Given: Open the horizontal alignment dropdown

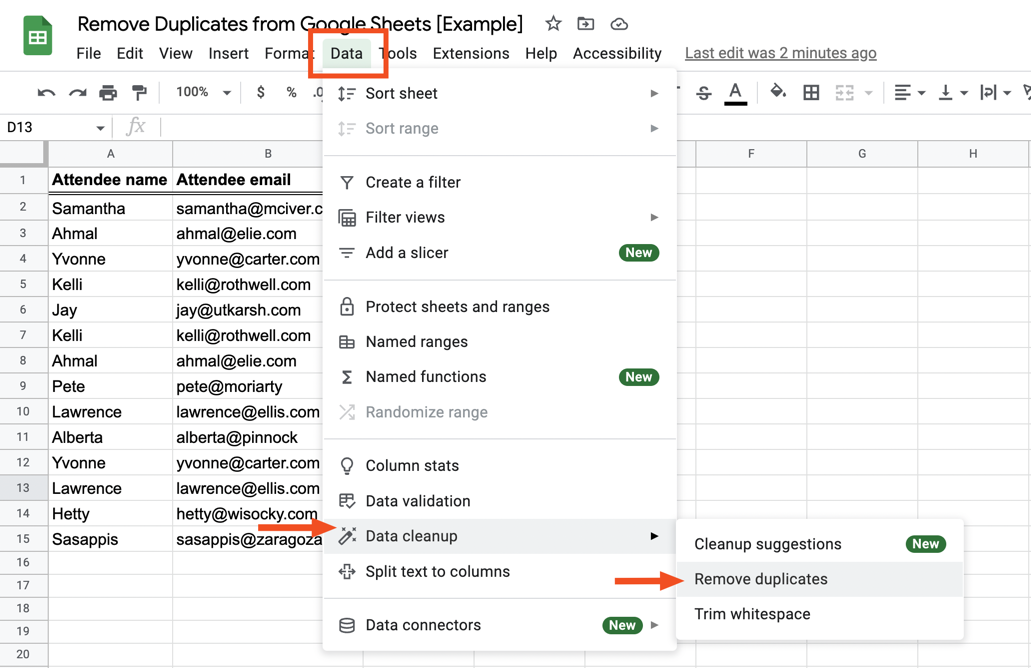Looking at the screenshot, I should pos(908,91).
